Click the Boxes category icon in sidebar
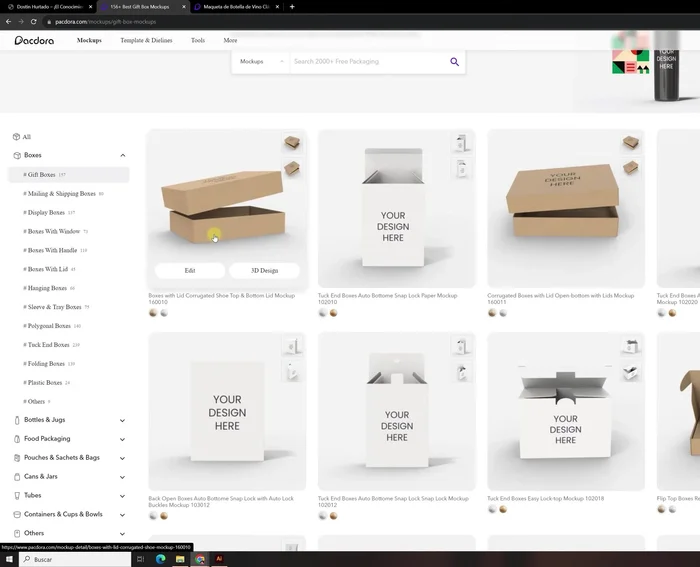Screen dimensions: 700x567 [17, 155]
